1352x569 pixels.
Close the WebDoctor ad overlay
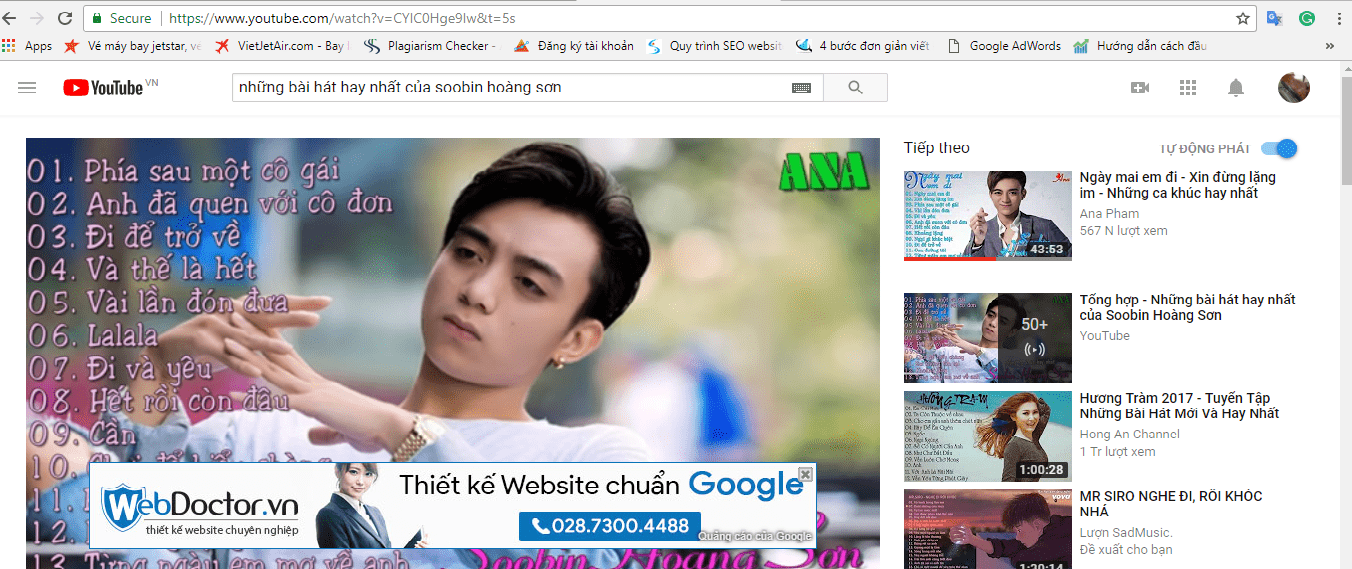pyautogui.click(x=805, y=474)
